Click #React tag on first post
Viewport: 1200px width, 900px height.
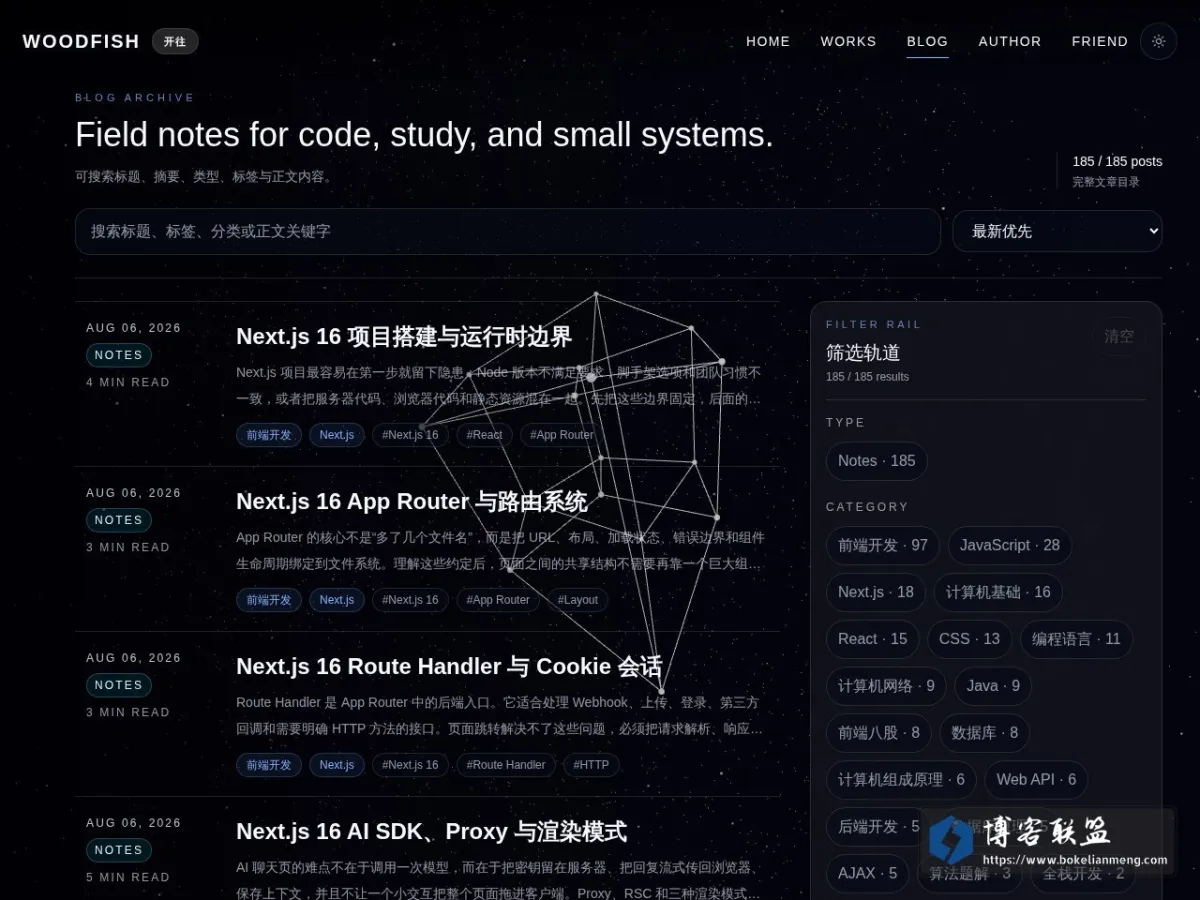pyautogui.click(x=485, y=435)
